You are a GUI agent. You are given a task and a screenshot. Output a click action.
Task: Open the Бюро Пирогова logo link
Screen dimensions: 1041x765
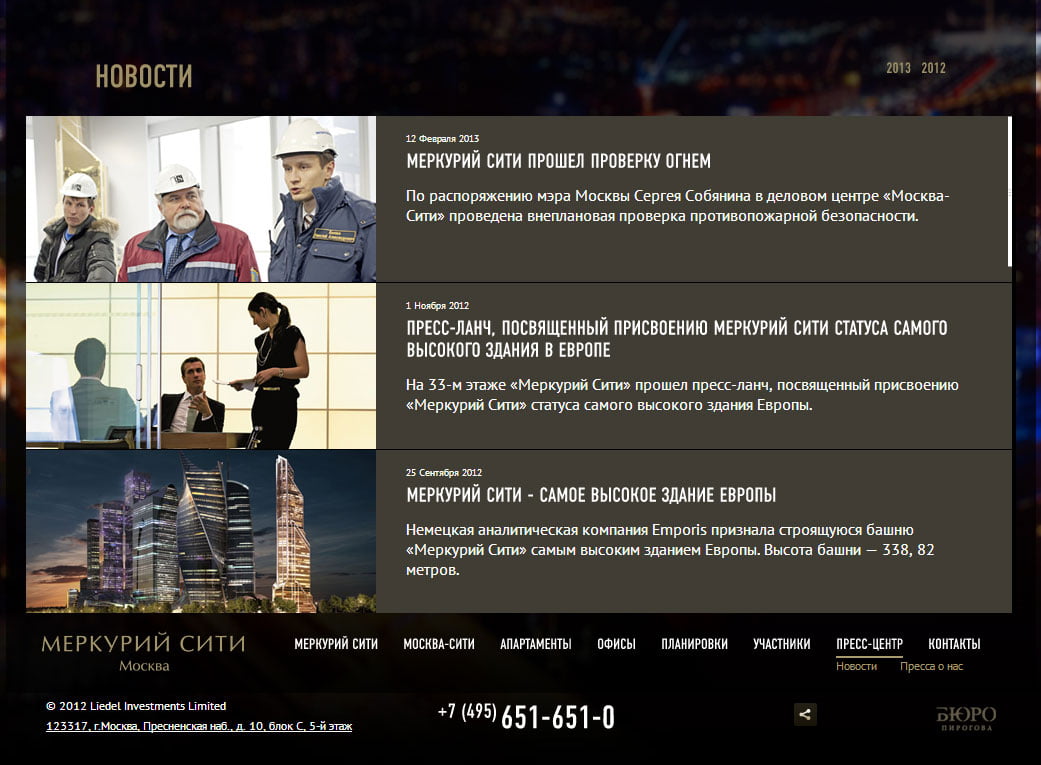pyautogui.click(x=966, y=719)
